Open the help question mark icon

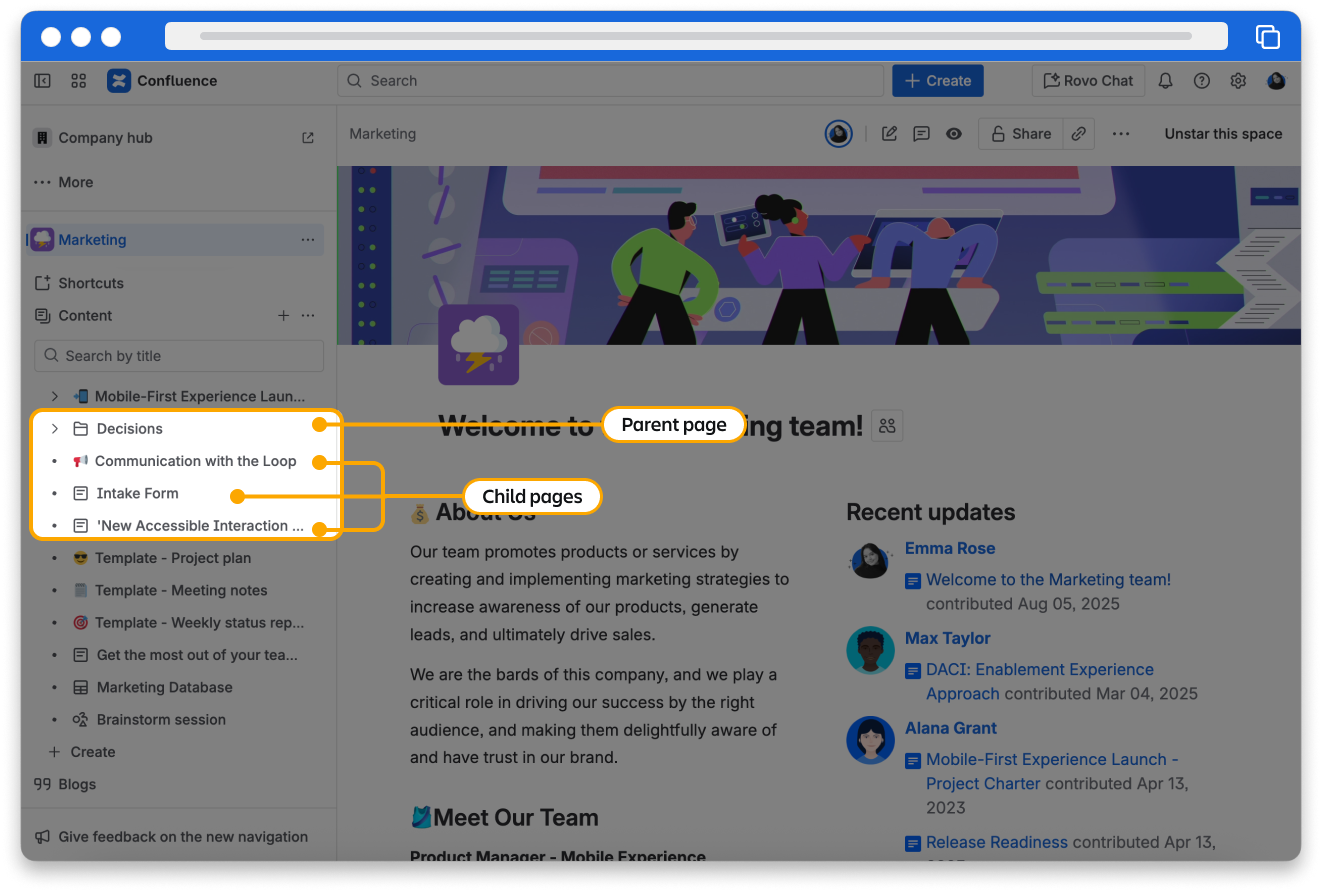click(x=1202, y=81)
